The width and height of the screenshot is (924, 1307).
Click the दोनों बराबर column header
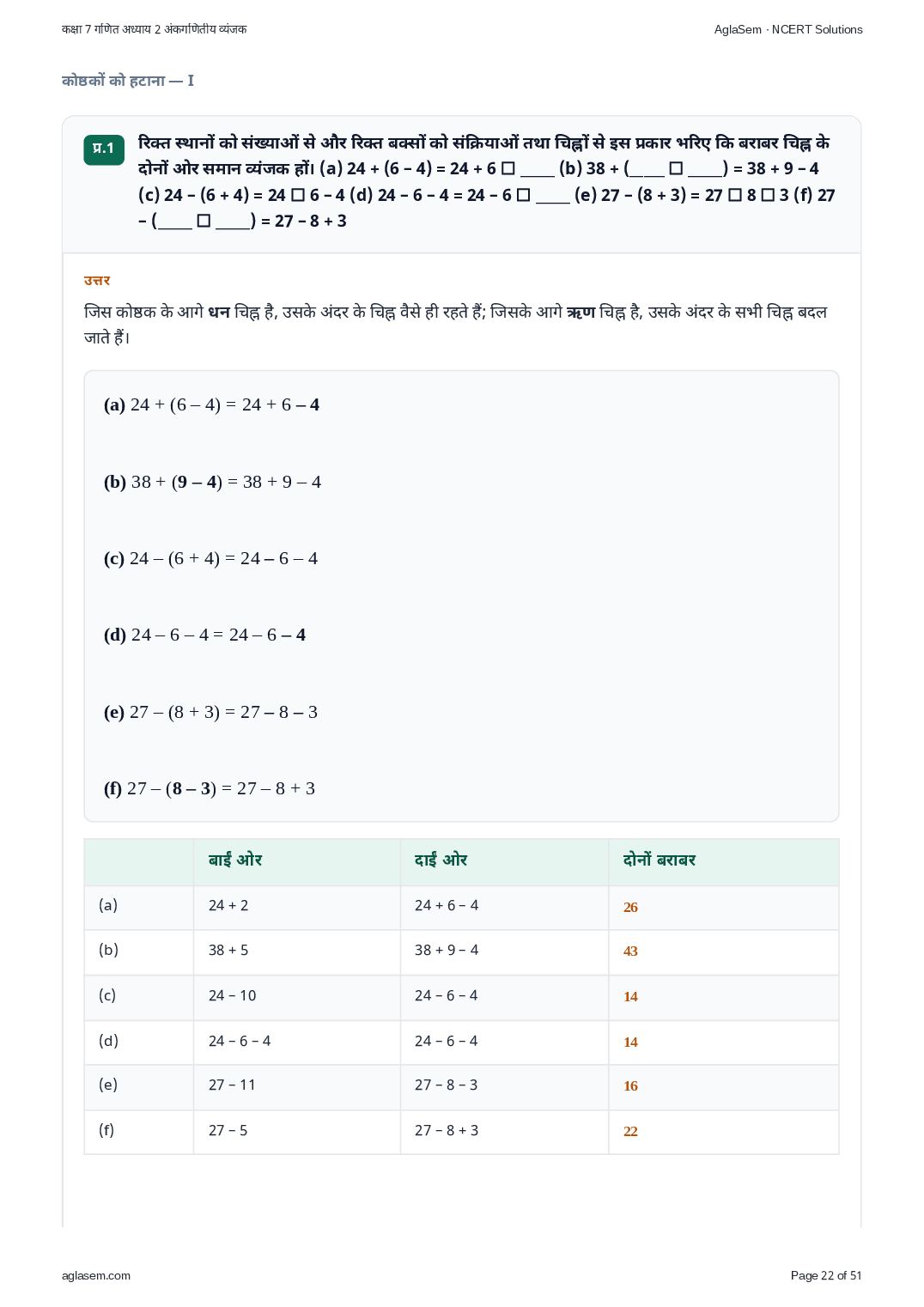tap(660, 860)
